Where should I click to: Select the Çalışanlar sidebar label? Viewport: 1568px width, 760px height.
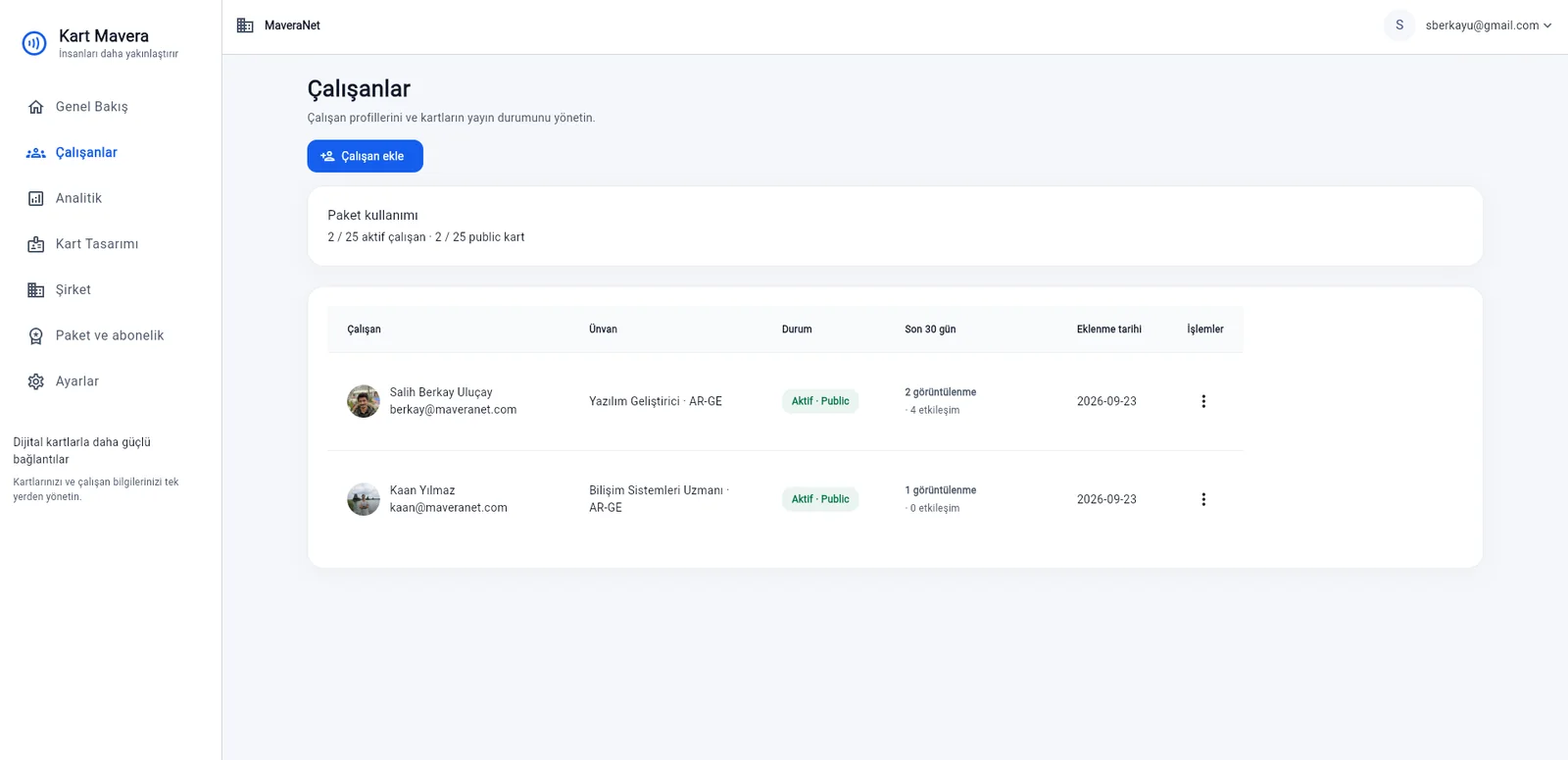coord(86,153)
